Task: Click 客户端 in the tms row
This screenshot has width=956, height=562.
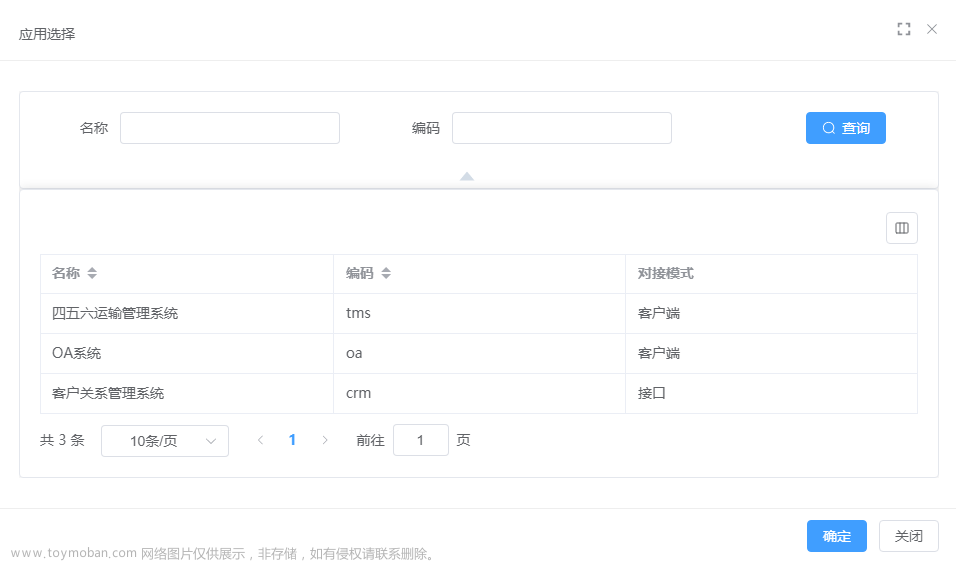Action: coord(658,313)
